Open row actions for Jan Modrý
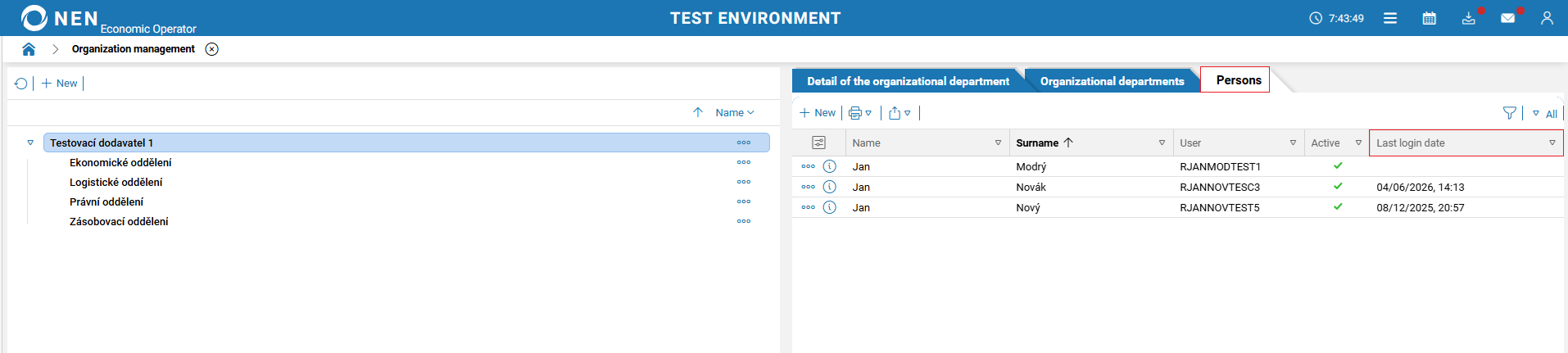1568x353 pixels. 808,166
